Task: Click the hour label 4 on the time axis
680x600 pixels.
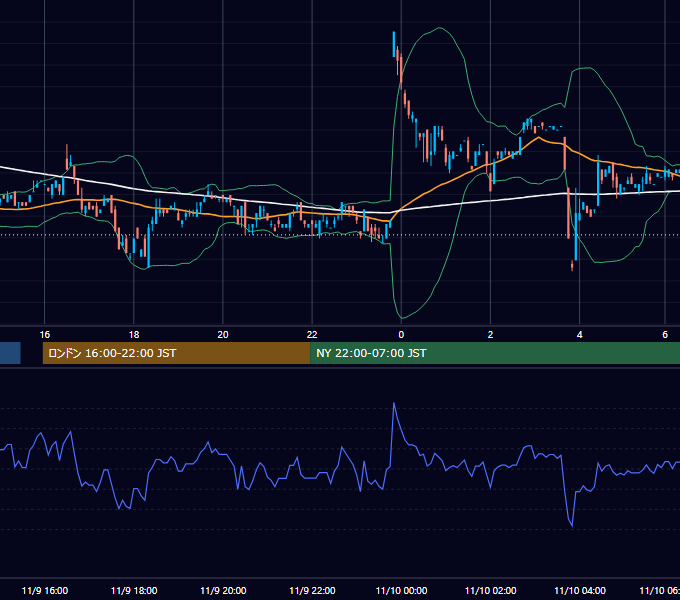Action: 580,335
